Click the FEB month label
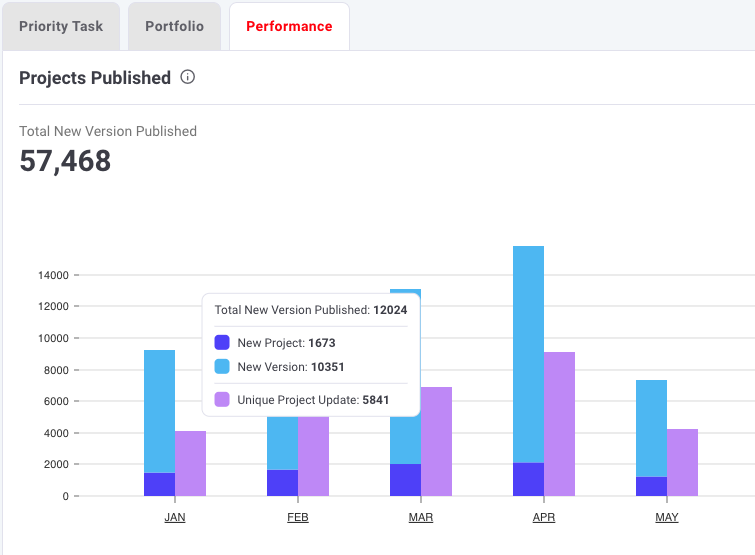755x555 pixels. [298, 518]
